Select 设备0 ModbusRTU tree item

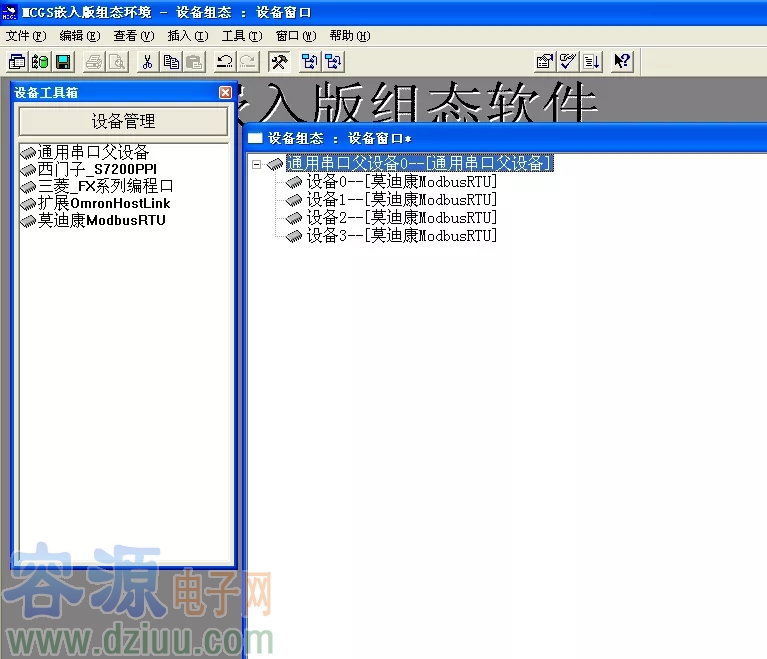coord(401,182)
